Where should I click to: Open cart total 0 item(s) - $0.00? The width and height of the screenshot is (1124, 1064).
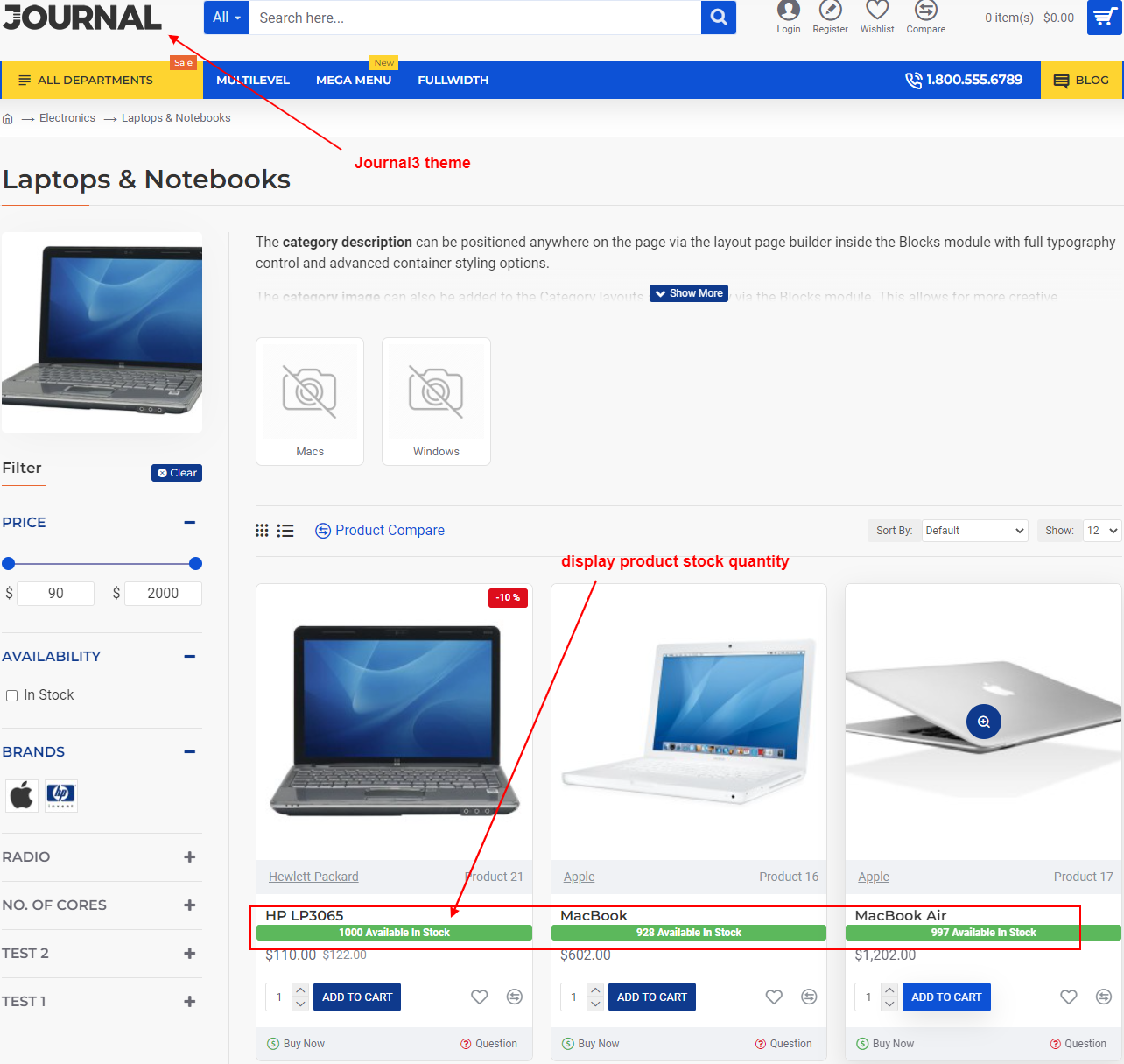1029,18
